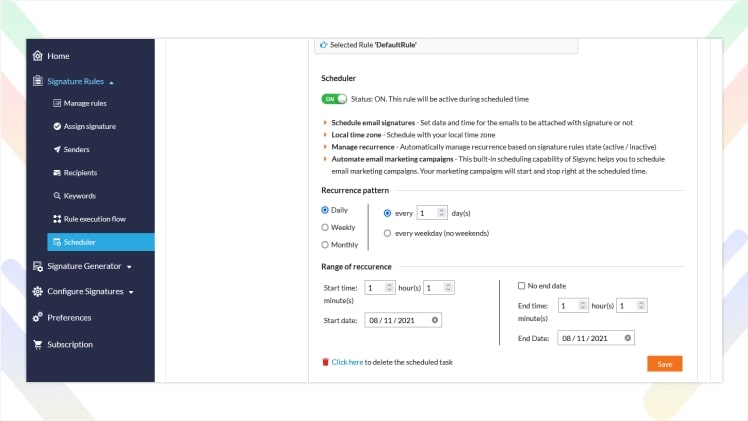Click the red trash delete icon
Viewport: 748px width, 421px height.
pos(325,362)
